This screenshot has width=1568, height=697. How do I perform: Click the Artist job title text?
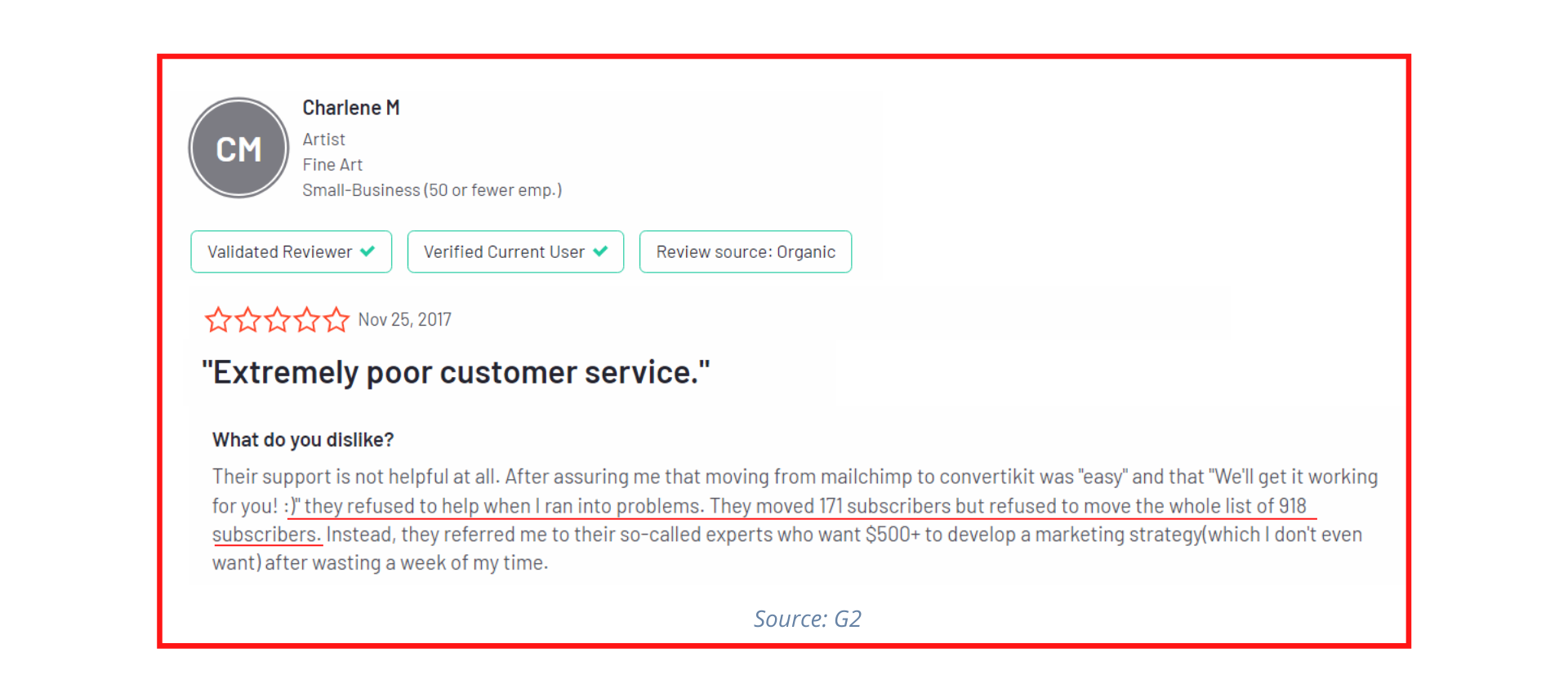324,140
